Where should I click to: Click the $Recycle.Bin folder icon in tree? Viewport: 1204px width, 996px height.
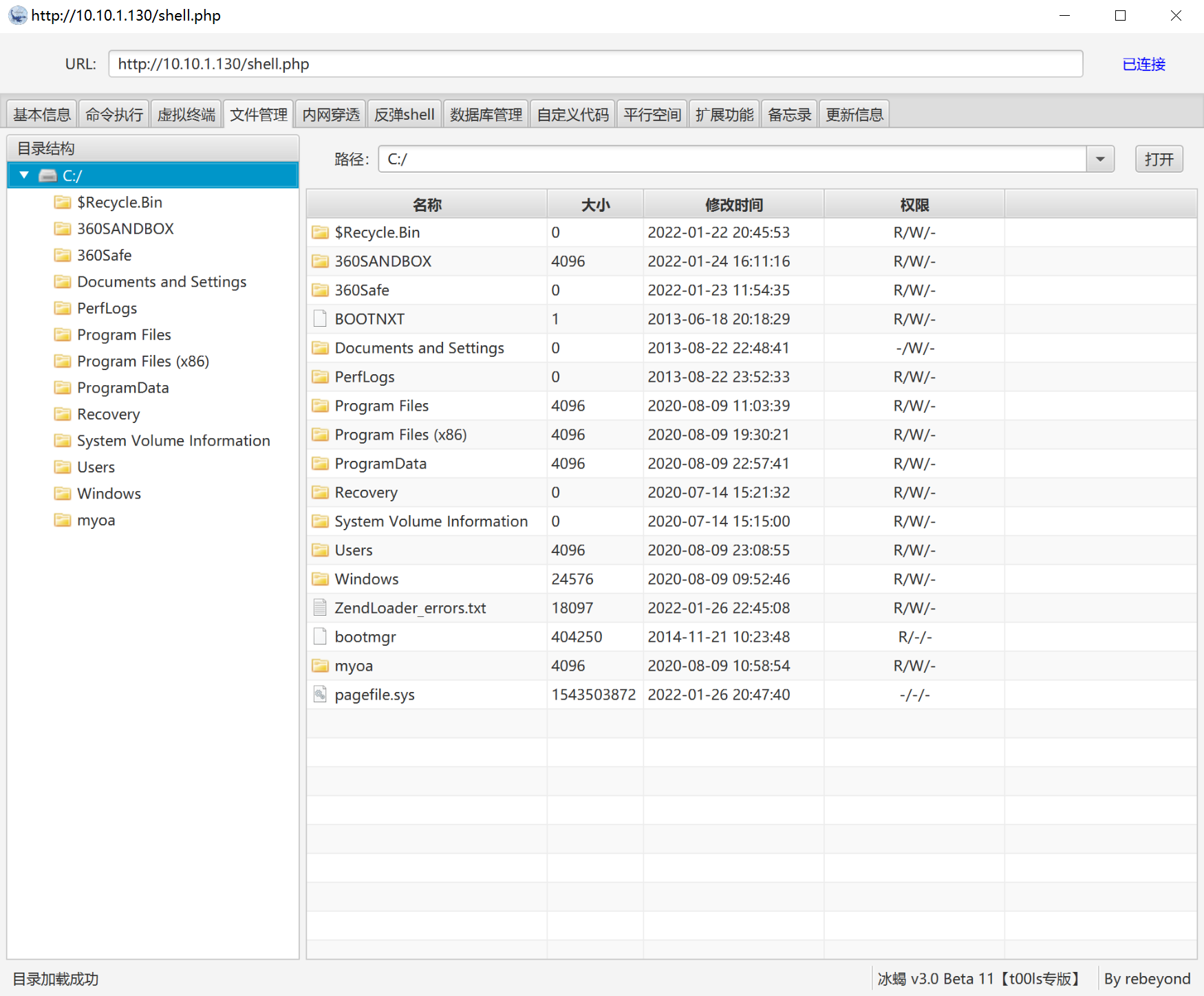click(63, 202)
